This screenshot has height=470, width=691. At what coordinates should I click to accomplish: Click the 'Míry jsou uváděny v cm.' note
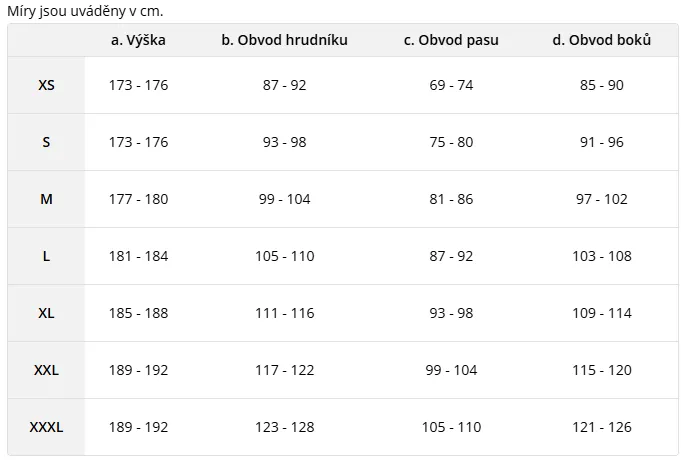tap(84, 11)
